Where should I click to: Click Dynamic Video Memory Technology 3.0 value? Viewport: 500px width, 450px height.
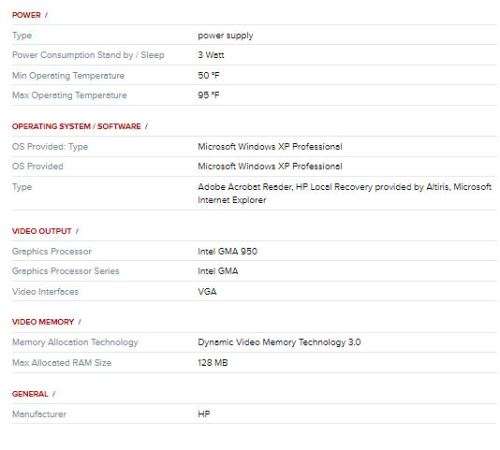click(x=279, y=342)
